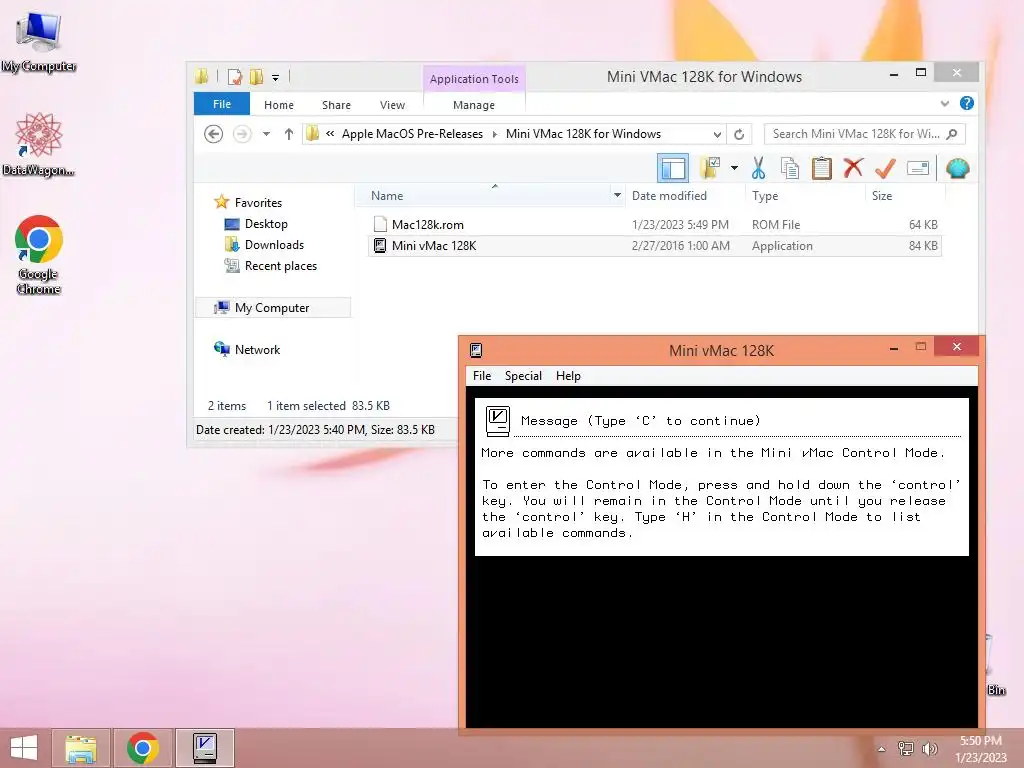Click the rename toolbar icon
This screenshot has height=768, width=1024.
(x=918, y=168)
